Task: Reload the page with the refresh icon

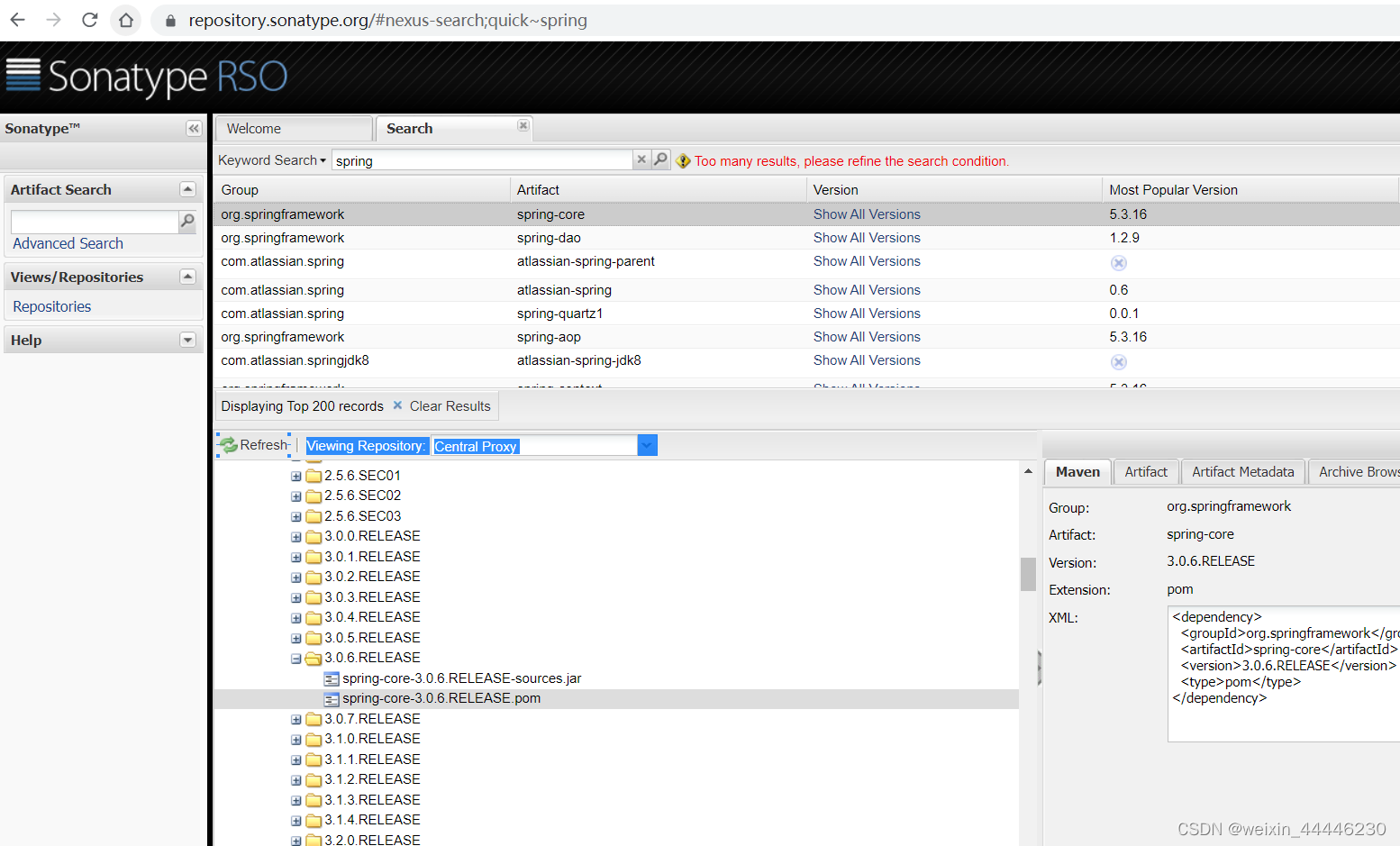Action: 89,20
